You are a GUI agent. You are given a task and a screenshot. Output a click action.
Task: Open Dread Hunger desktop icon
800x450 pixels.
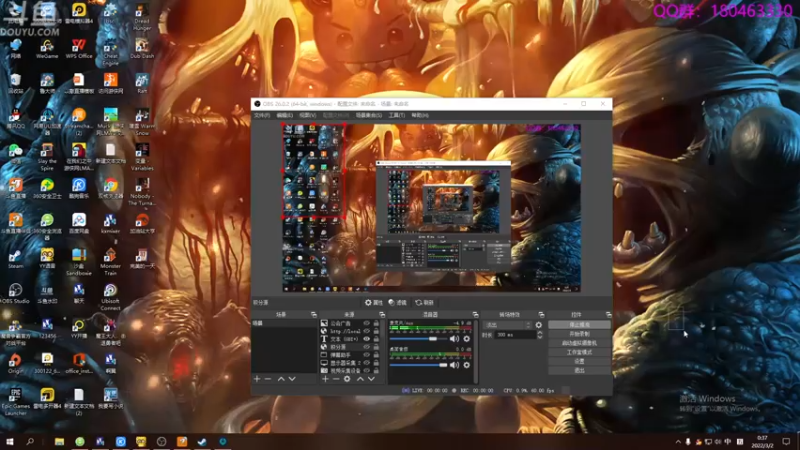[x=142, y=17]
